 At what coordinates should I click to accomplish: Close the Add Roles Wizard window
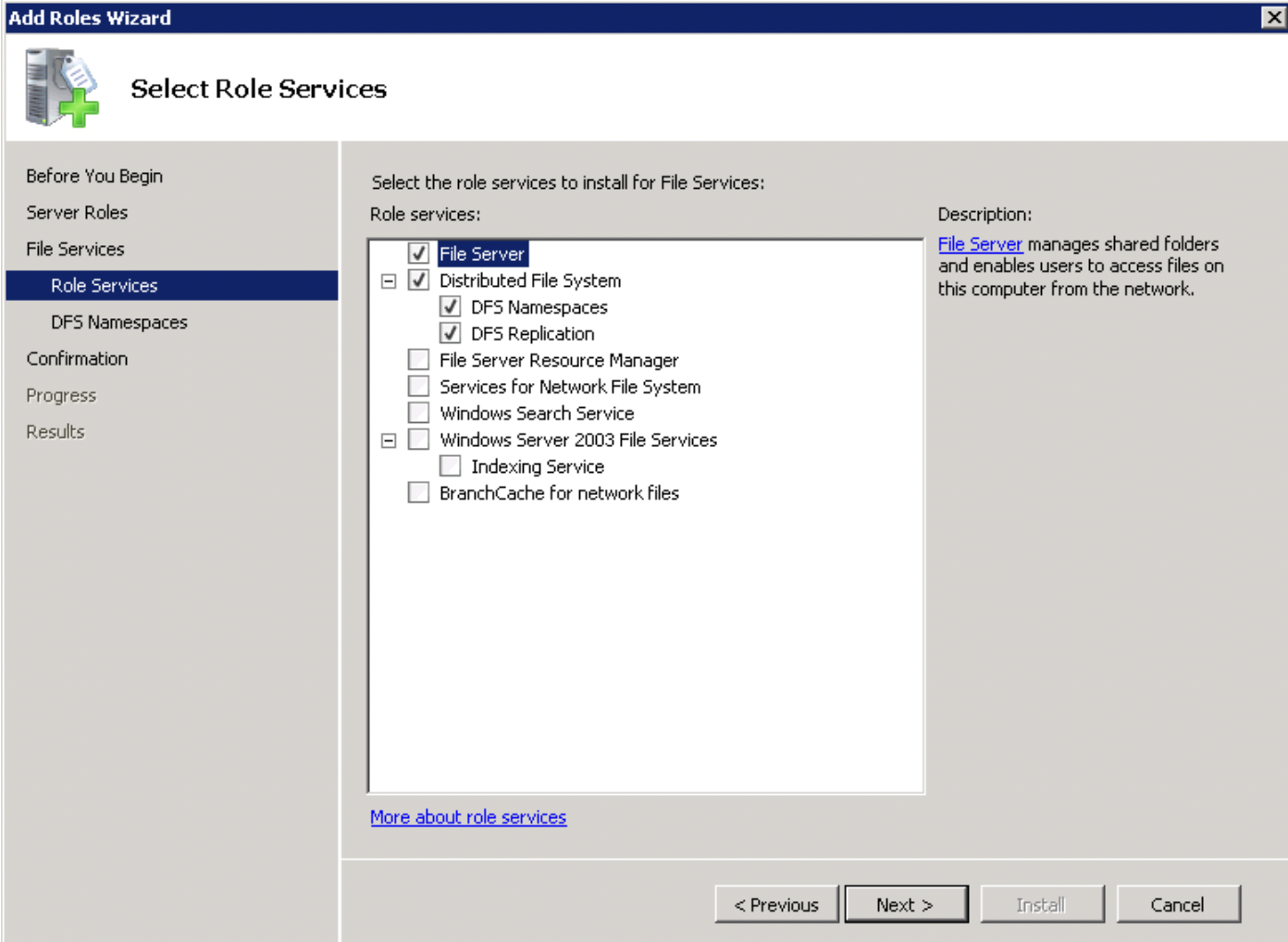tap(1274, 17)
